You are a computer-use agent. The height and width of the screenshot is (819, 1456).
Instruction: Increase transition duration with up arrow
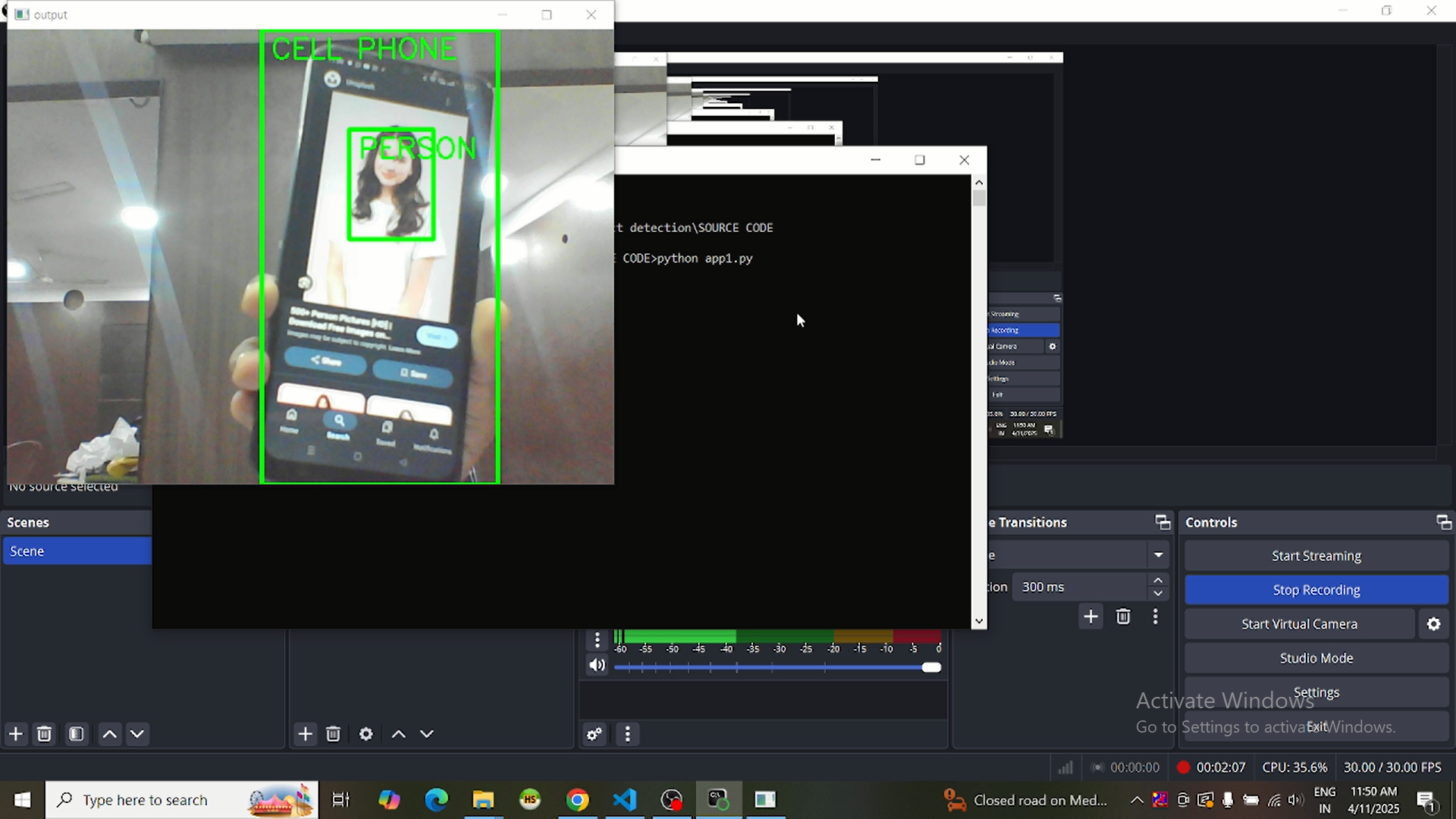click(1159, 580)
